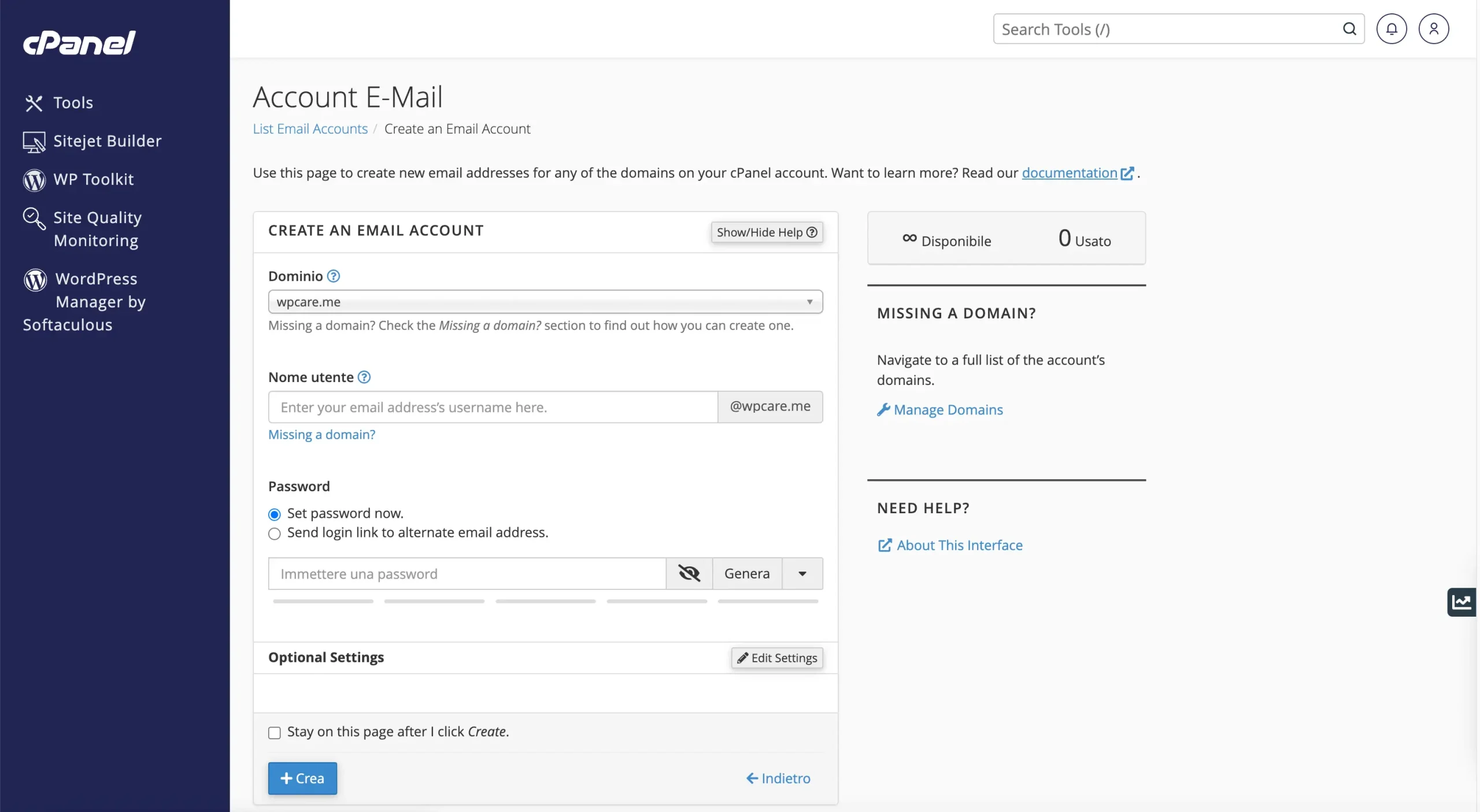Follow the Manage Domains link
1480x812 pixels.
[948, 410]
